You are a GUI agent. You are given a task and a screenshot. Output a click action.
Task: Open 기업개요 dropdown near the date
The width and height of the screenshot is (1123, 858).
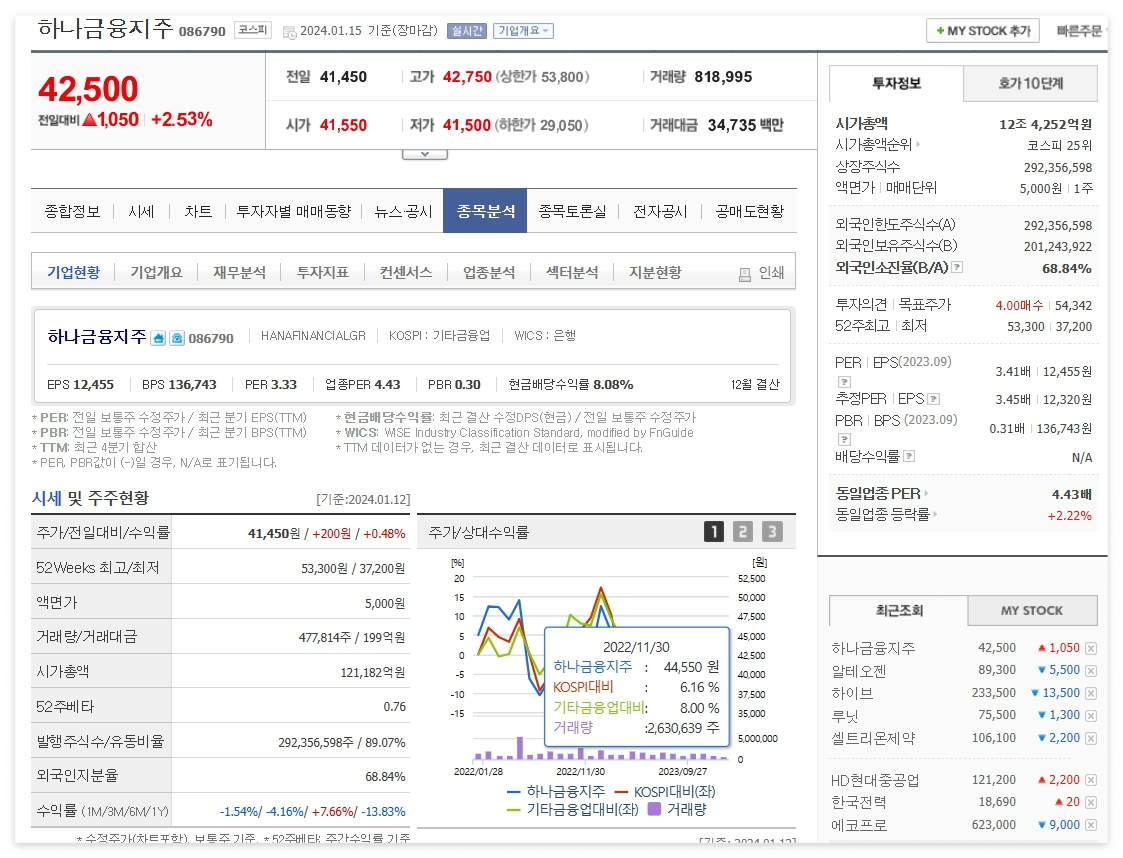point(523,31)
